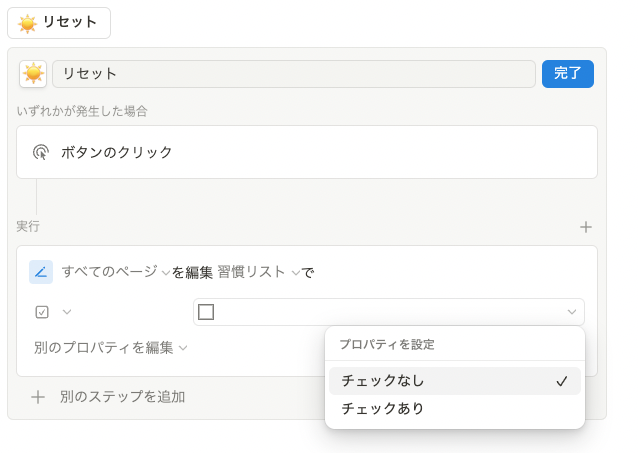
Task: Click the sun icon on top リセット button
Action: [x=27, y=23]
